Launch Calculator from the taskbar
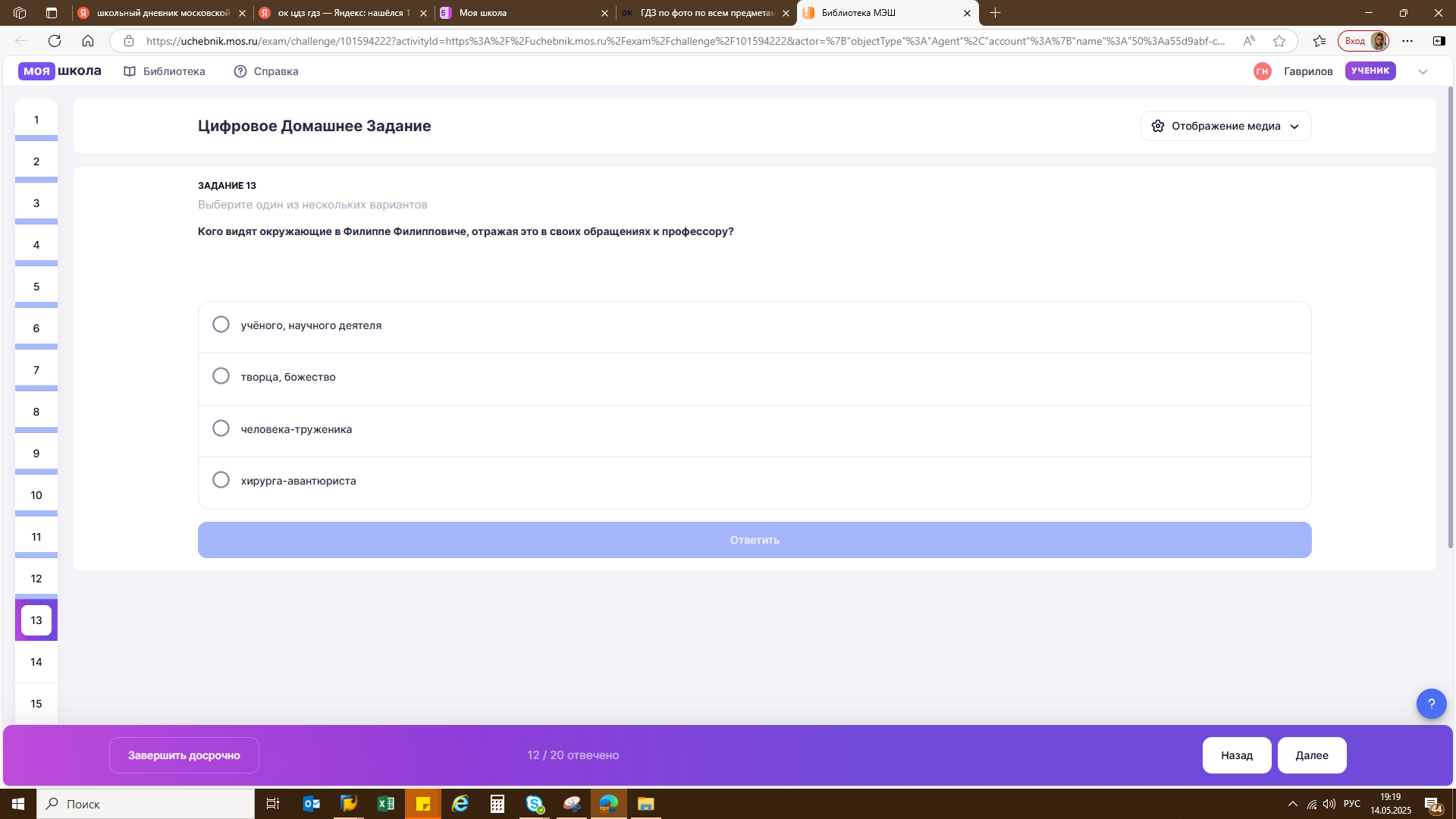 [497, 804]
